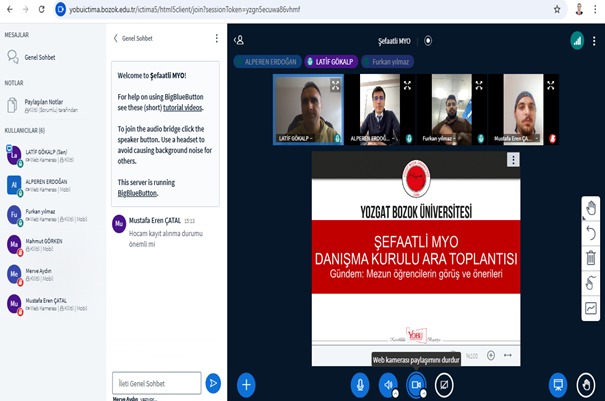Reload the browser page
This screenshot has width=605, height=401.
42,9
